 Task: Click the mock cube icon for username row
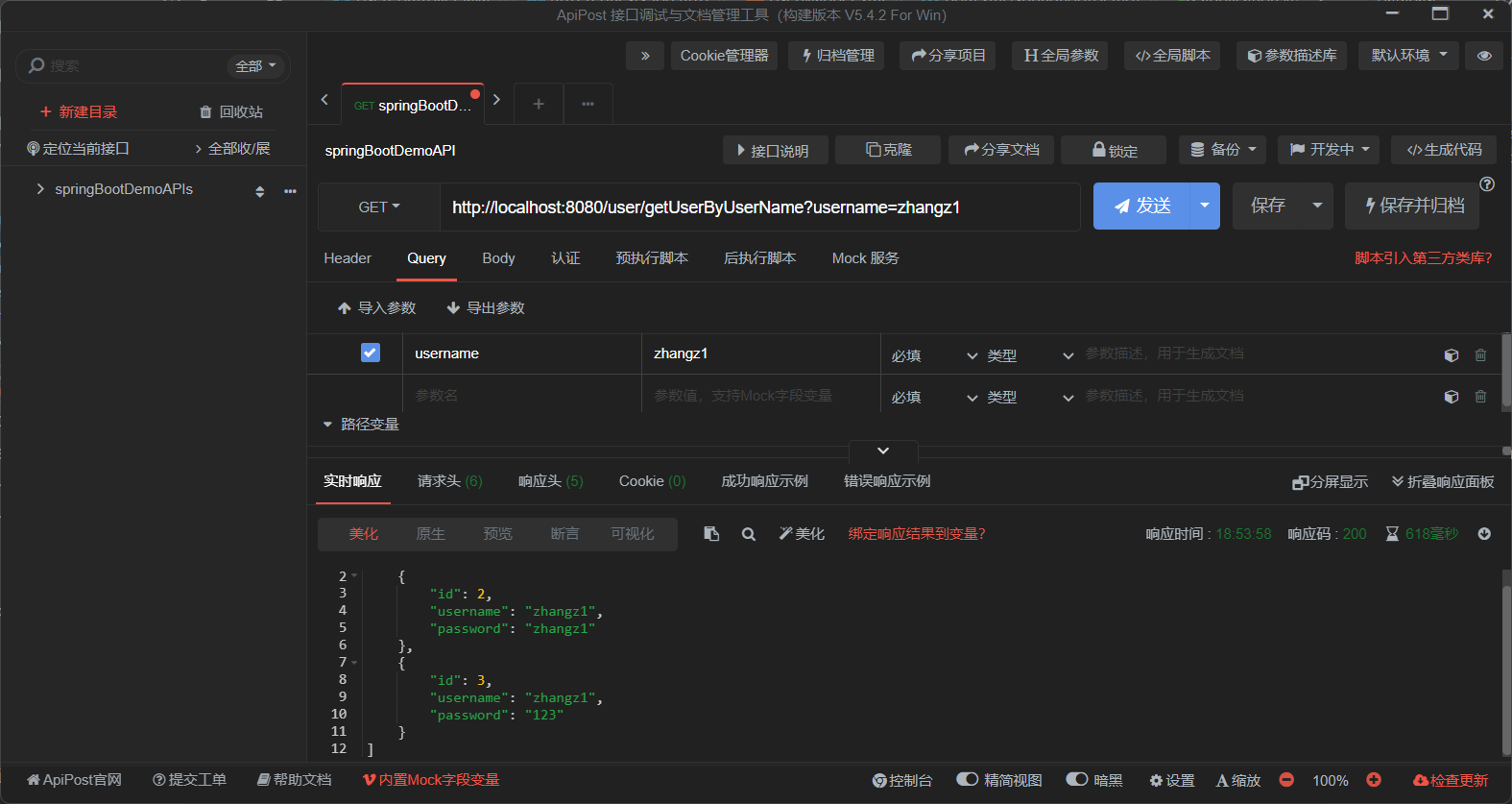pyautogui.click(x=1452, y=355)
